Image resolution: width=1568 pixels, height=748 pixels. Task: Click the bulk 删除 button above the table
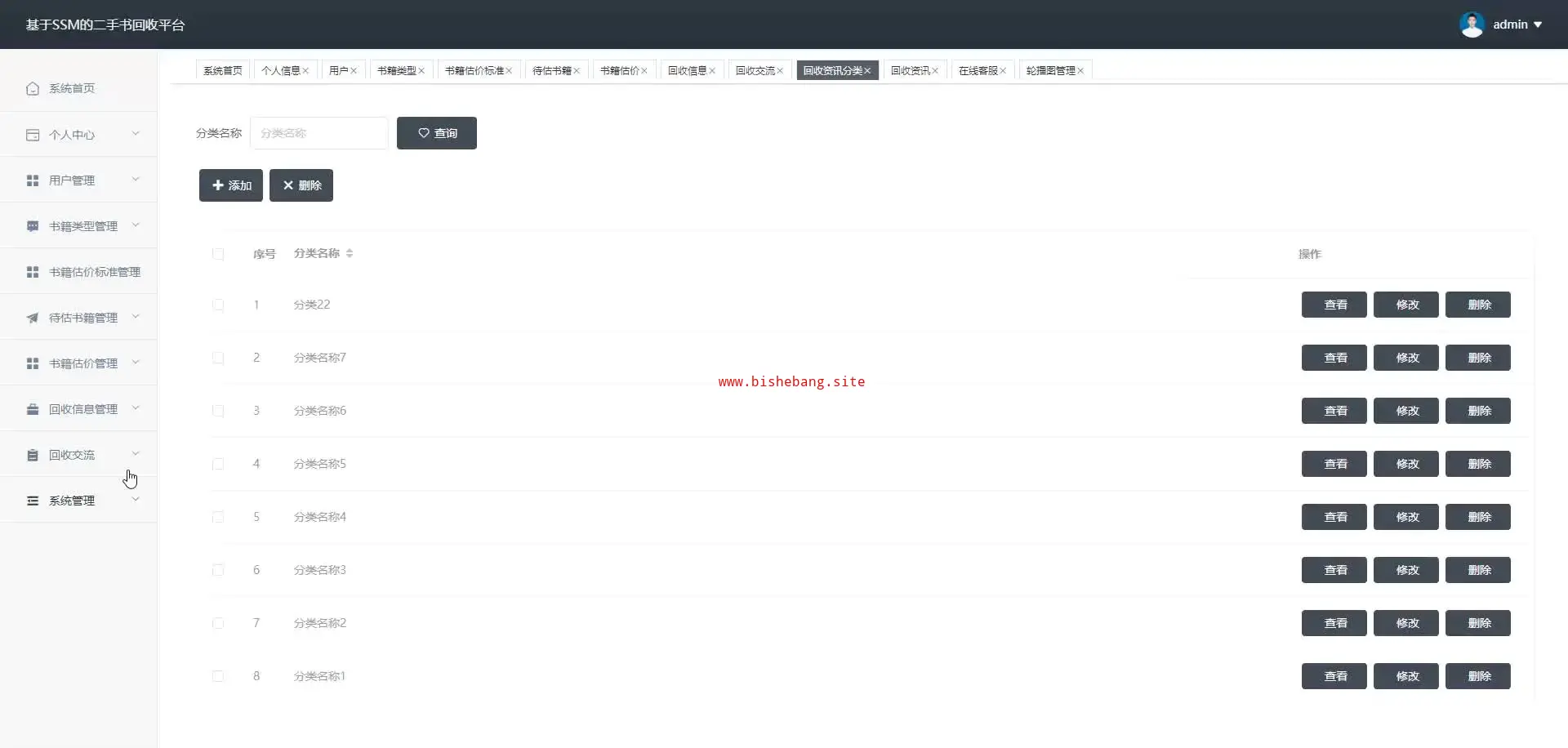(x=301, y=185)
